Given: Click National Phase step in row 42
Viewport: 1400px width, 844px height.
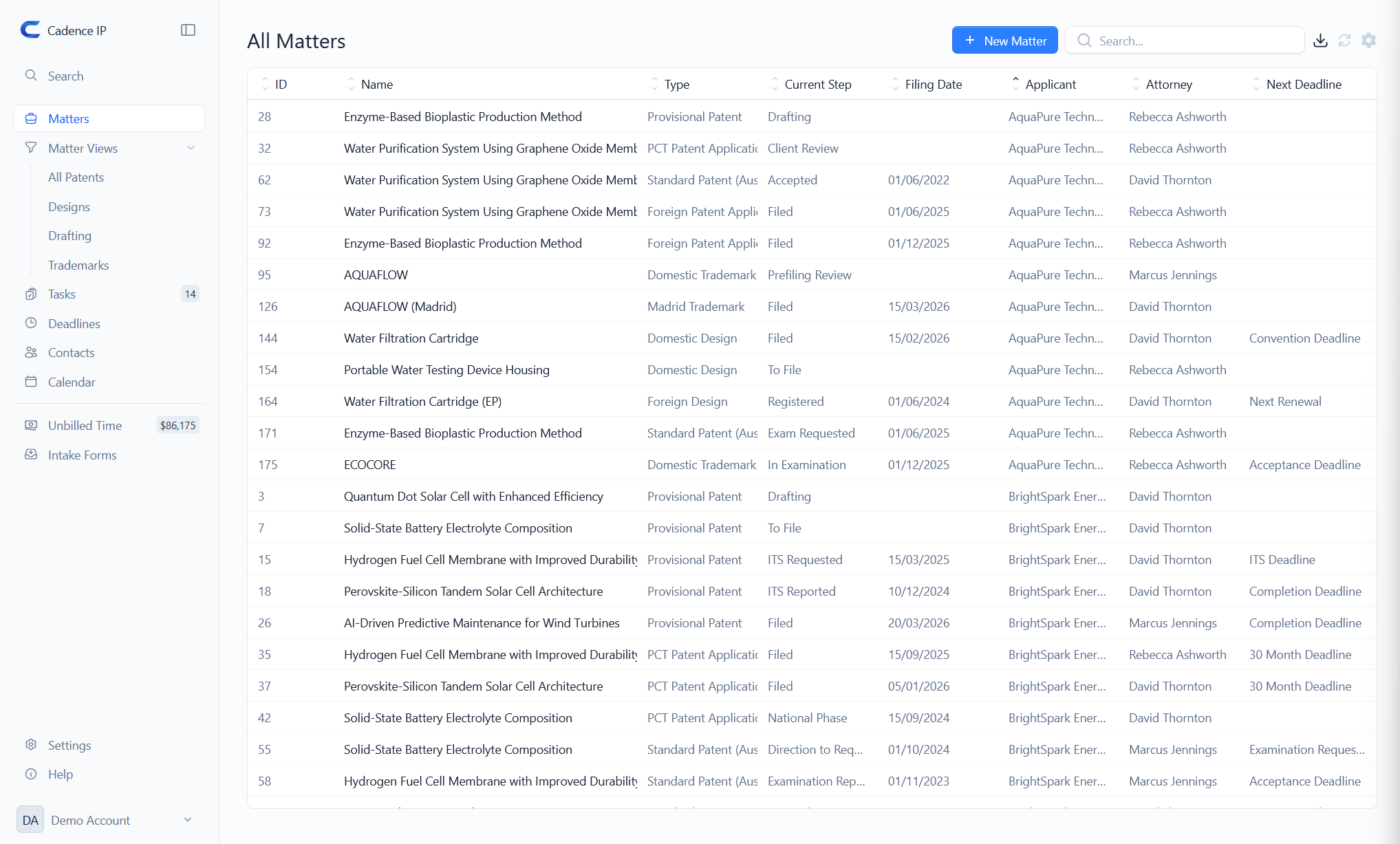Looking at the screenshot, I should tap(807, 717).
